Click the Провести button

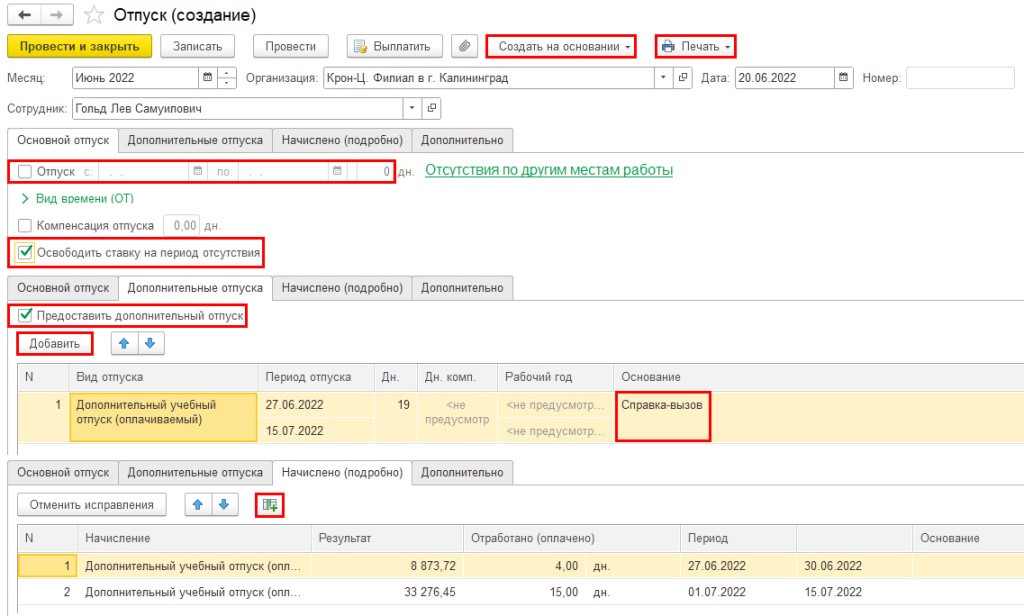[291, 46]
